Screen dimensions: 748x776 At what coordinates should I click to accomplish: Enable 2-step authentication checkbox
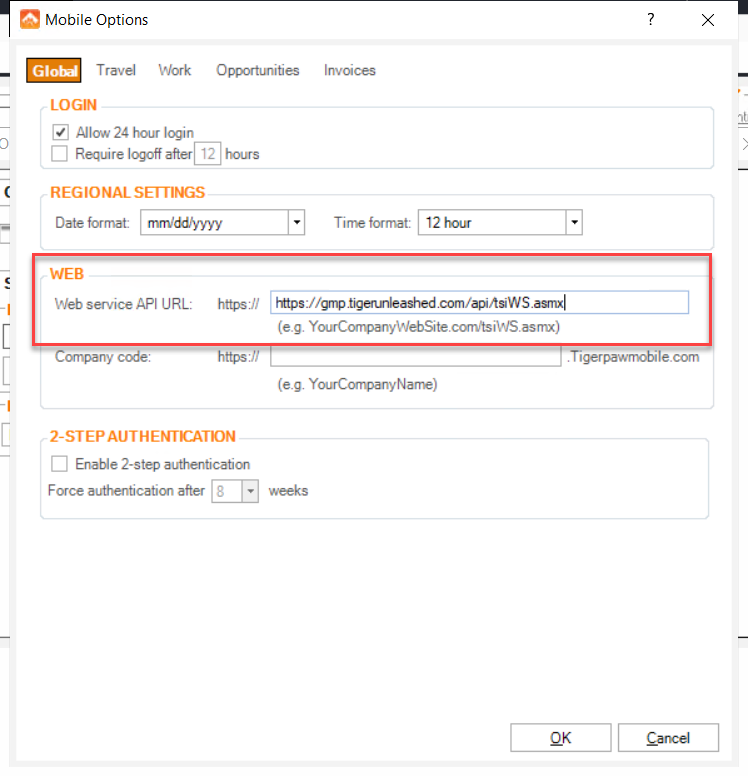pos(59,464)
